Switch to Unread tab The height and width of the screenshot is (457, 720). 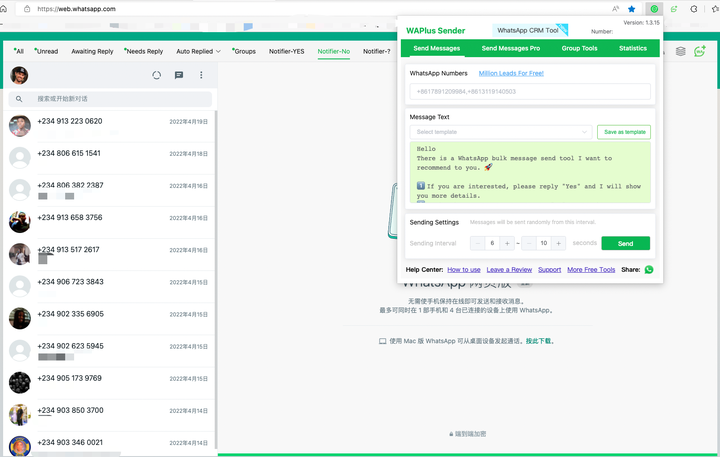[x=46, y=51]
